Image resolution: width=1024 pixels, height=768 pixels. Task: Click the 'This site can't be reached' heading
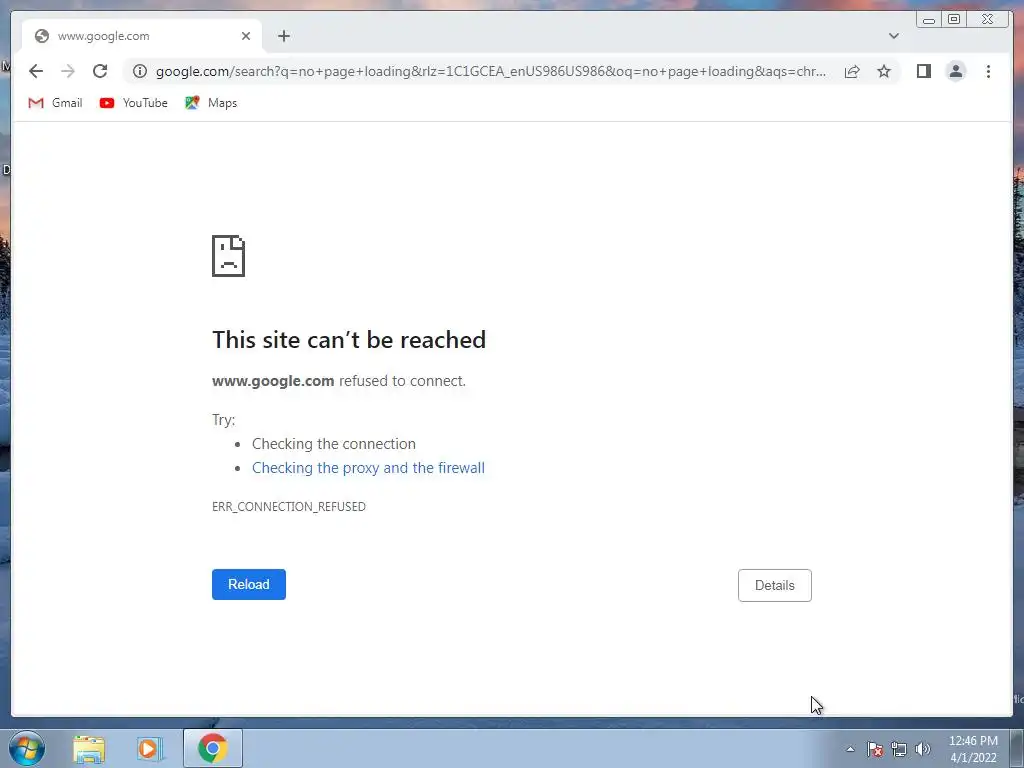(349, 340)
